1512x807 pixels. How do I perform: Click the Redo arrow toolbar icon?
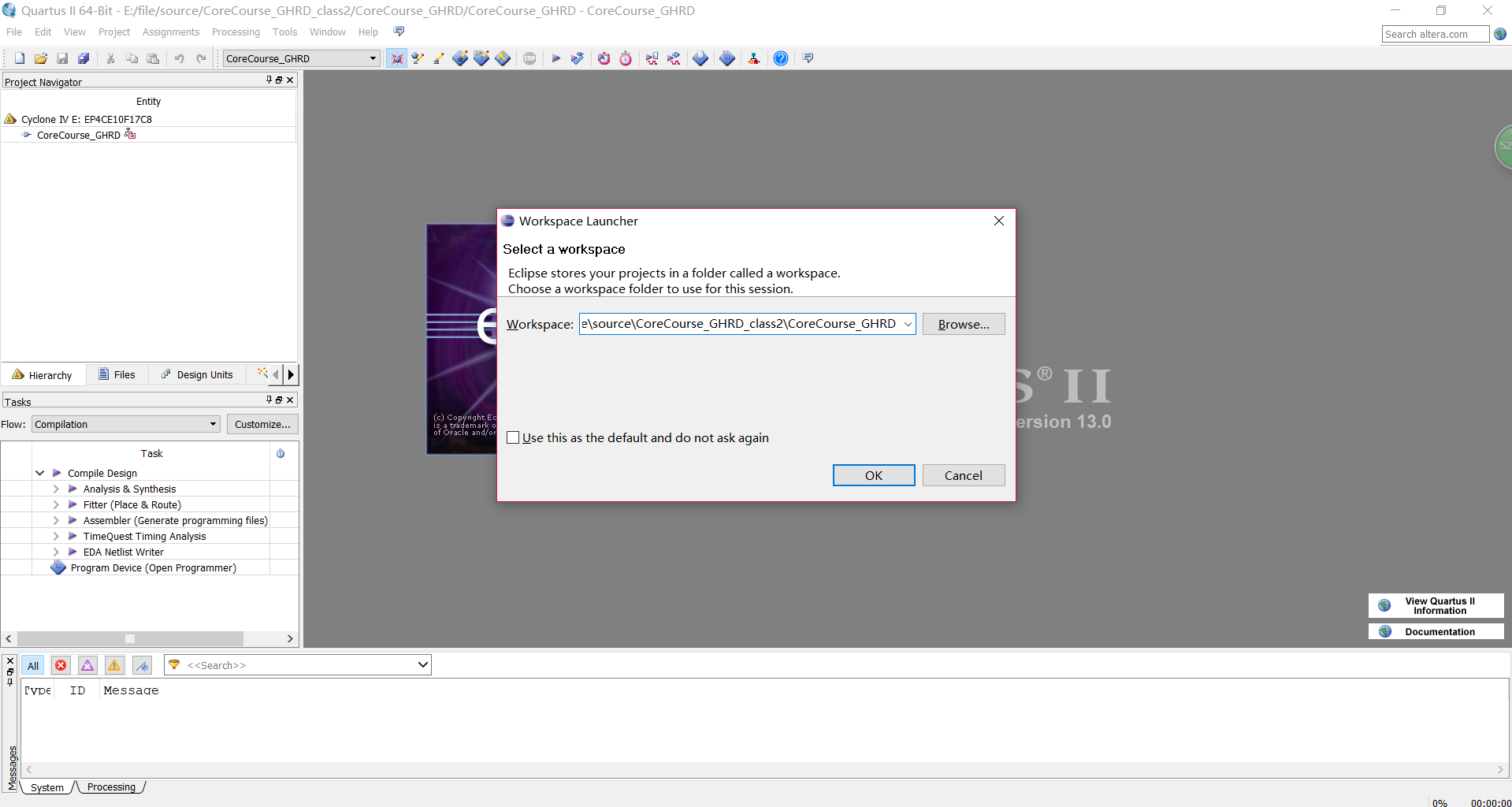pyautogui.click(x=201, y=58)
